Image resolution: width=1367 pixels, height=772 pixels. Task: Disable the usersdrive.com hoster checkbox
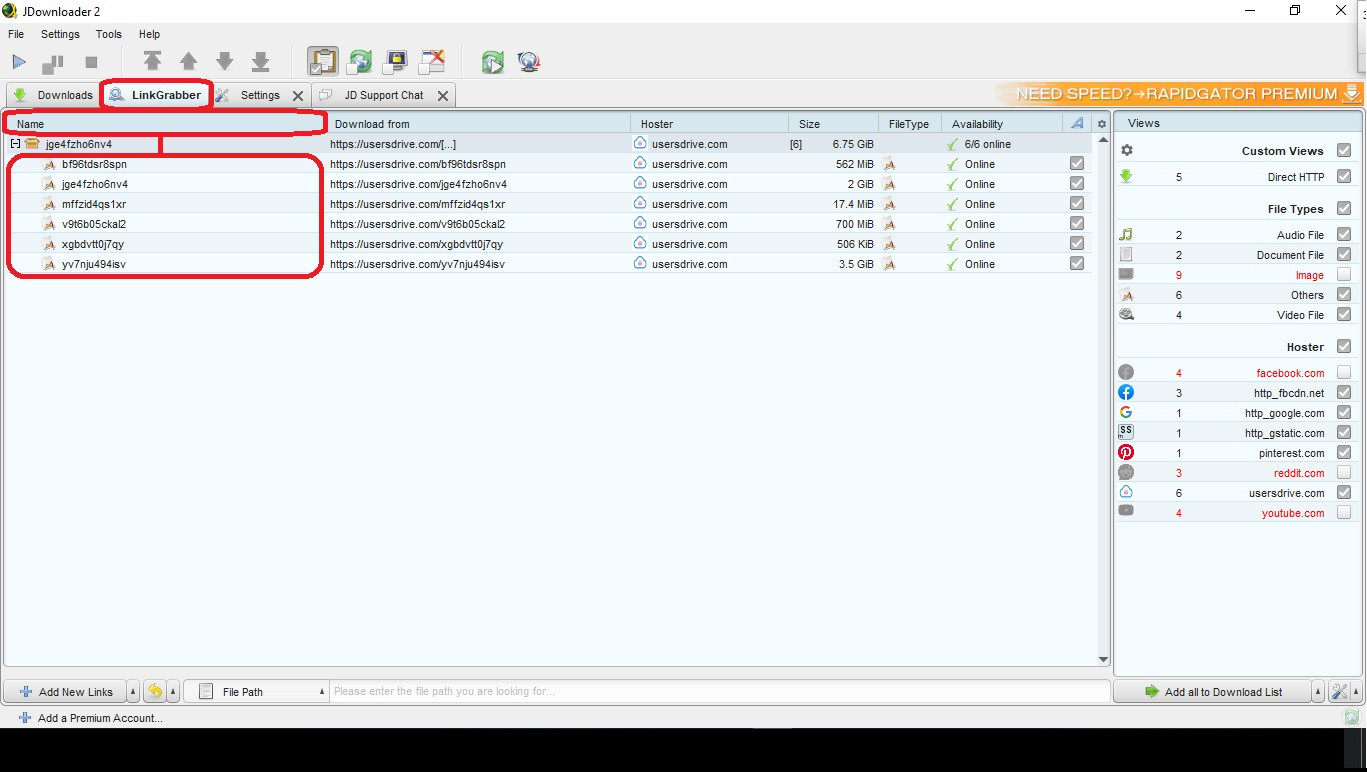(x=1344, y=493)
